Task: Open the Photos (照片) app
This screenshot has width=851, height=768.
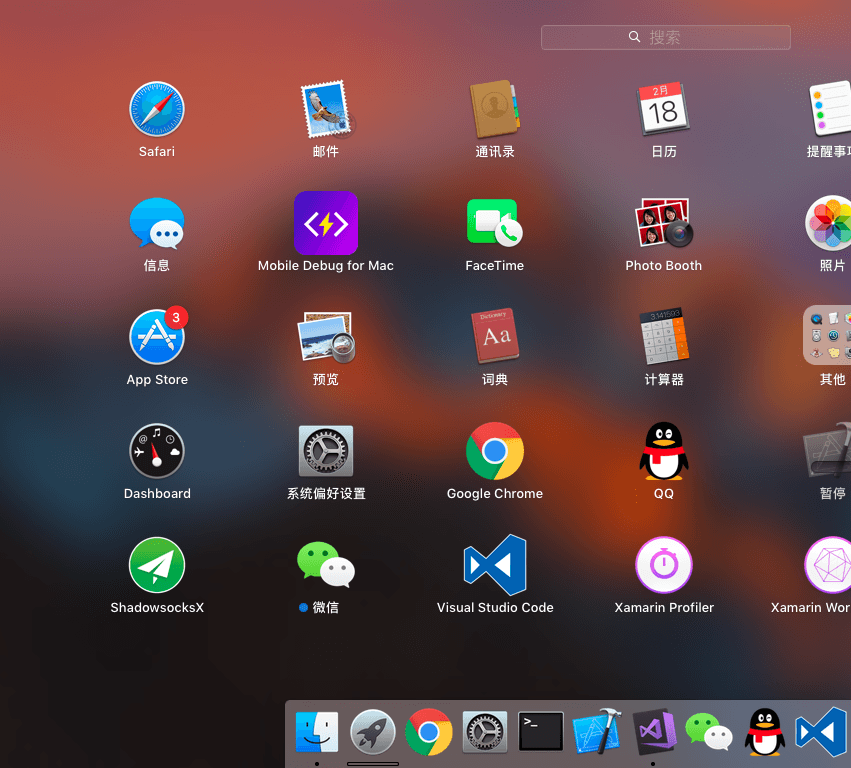Action: pyautogui.click(x=829, y=223)
